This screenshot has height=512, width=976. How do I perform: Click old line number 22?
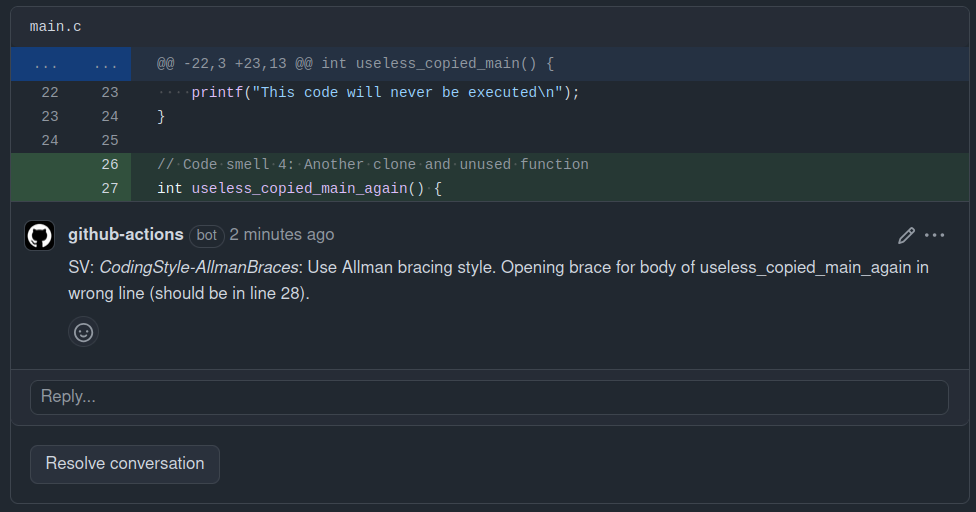[x=50, y=93]
